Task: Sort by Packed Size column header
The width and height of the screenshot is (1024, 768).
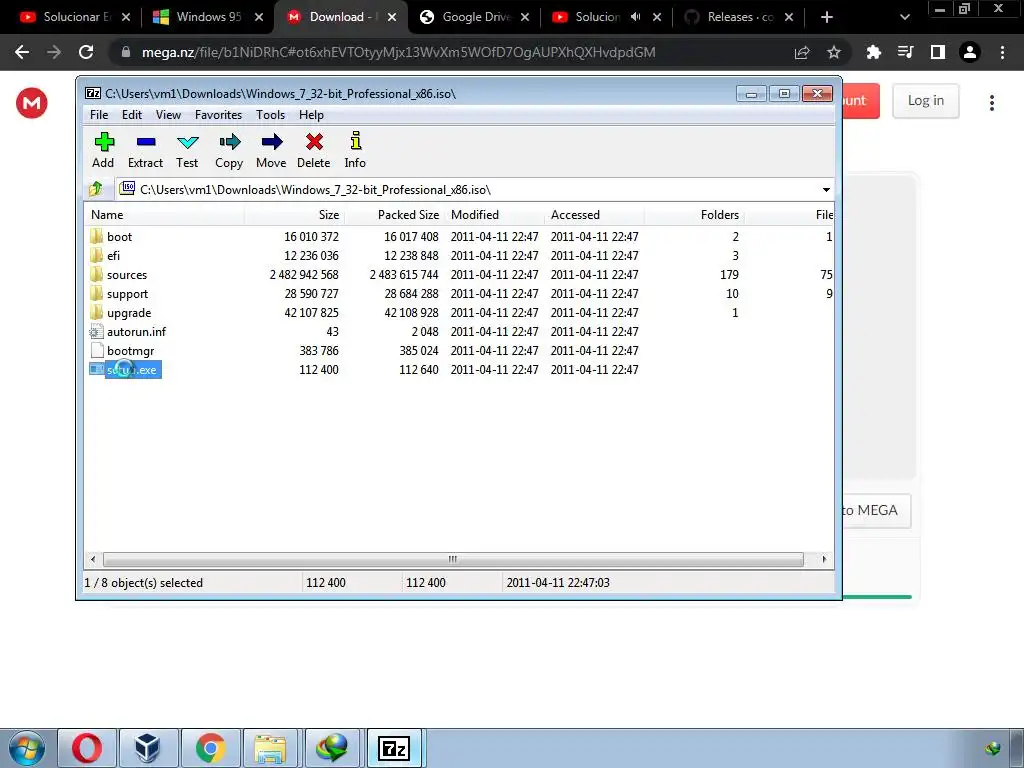Action: pyautogui.click(x=394, y=215)
